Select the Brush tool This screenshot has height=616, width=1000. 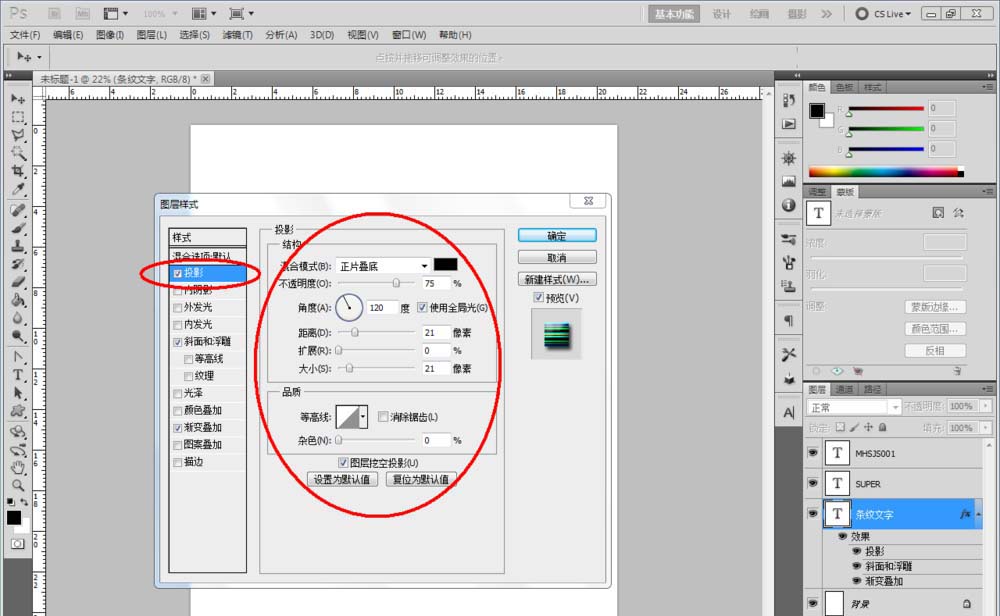(18, 228)
